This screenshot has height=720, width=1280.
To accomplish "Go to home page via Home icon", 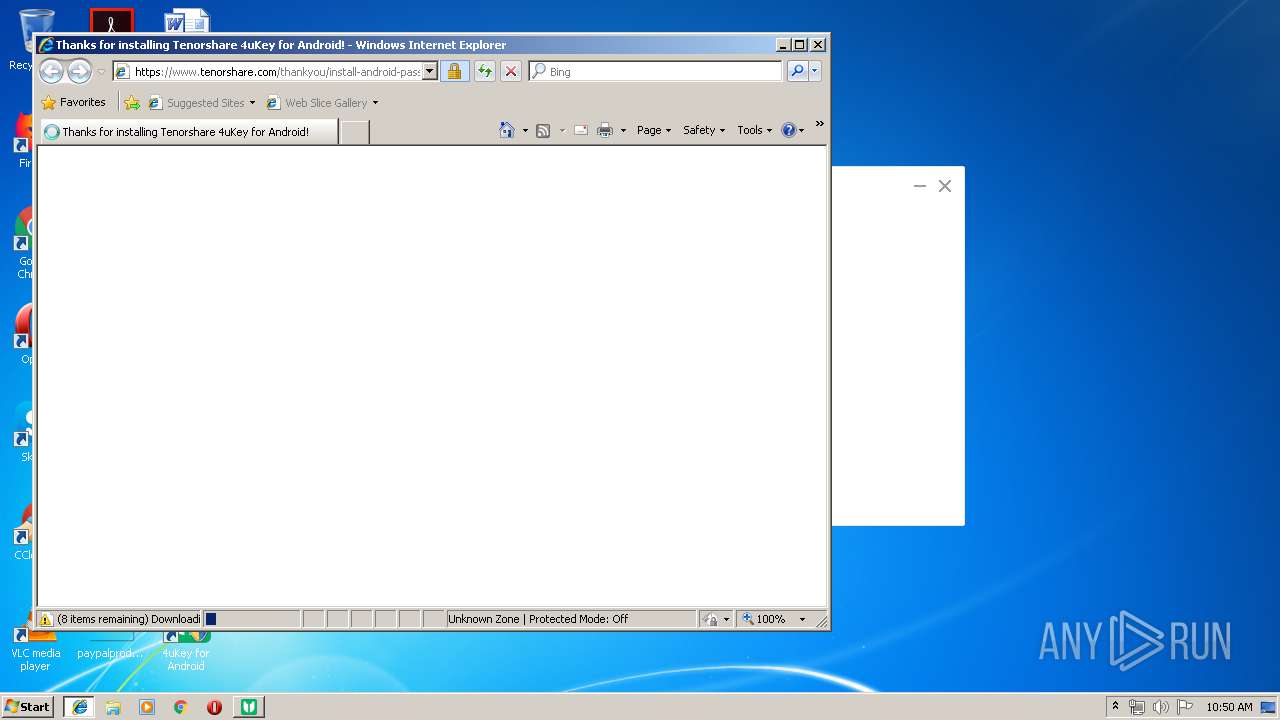I will tap(507, 130).
